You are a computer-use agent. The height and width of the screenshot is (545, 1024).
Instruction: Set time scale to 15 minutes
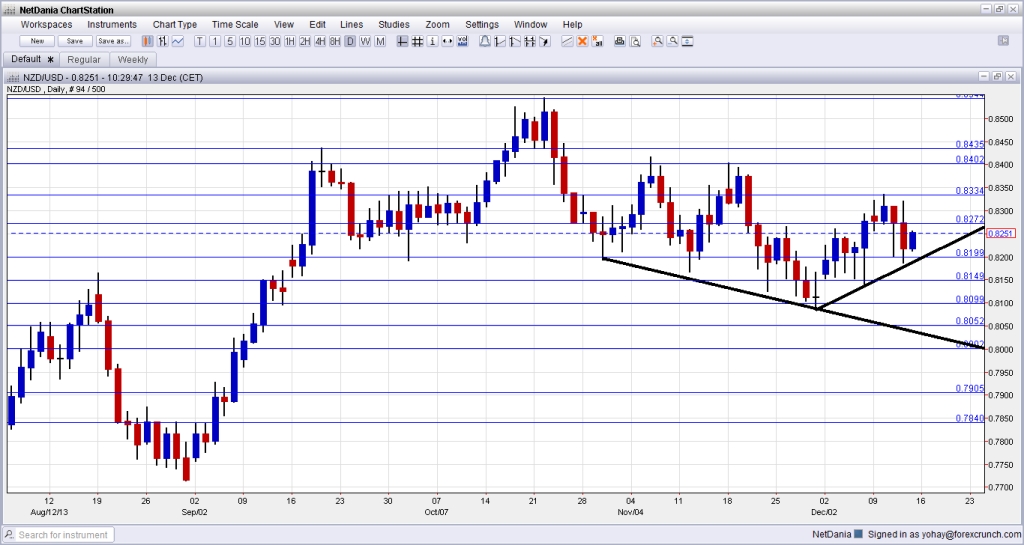(260, 41)
